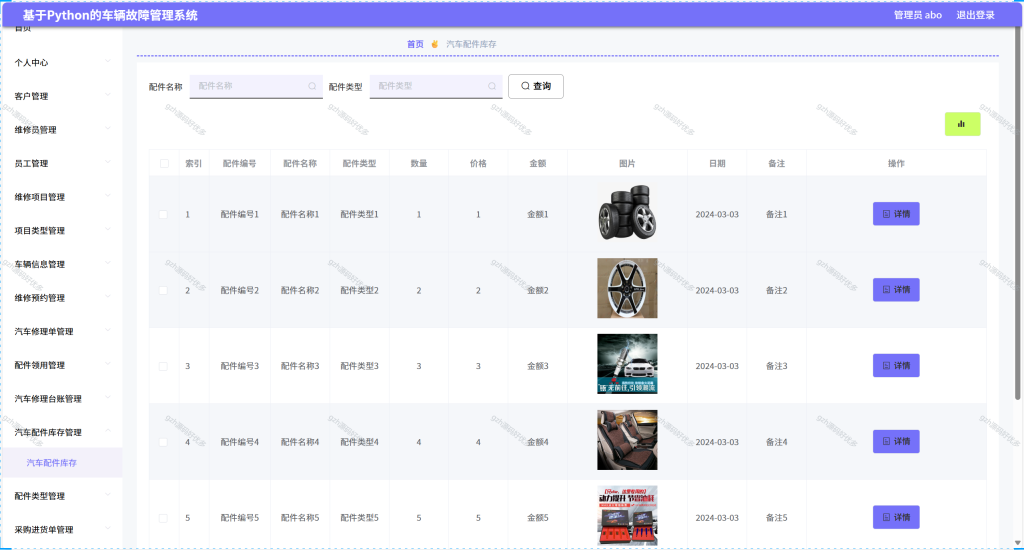Check the checkbox for row 配件编号3

(163, 366)
